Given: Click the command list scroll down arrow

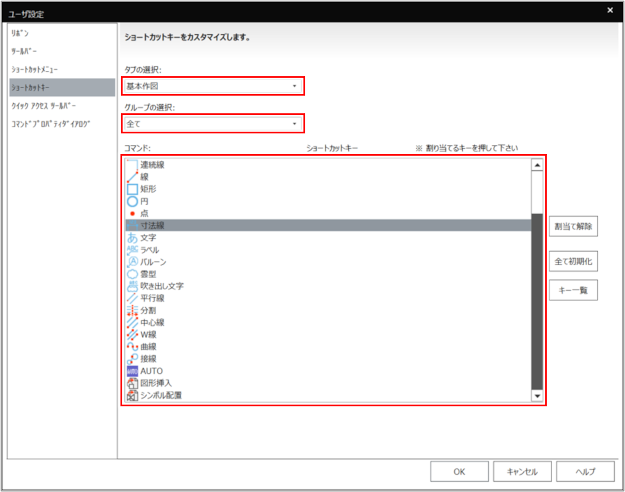Looking at the screenshot, I should coord(537,396).
